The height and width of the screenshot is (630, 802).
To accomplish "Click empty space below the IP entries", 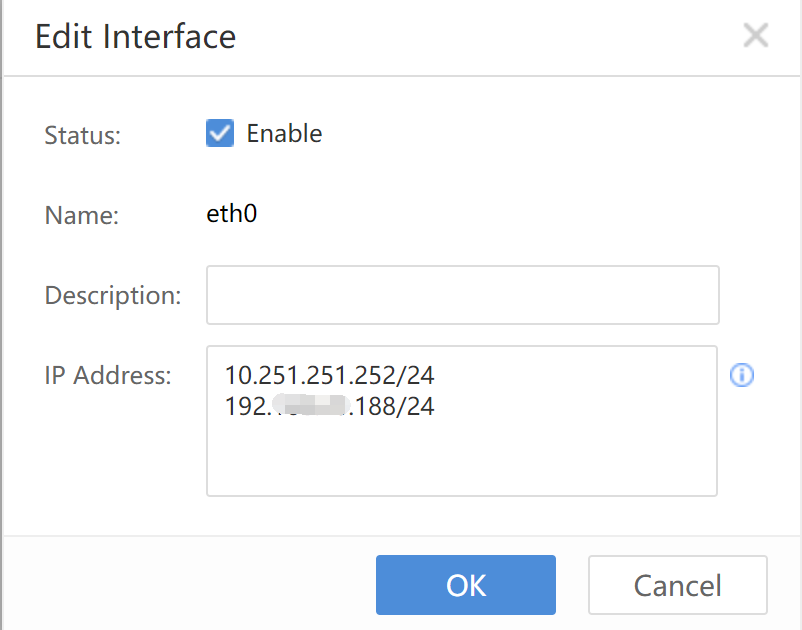I will (462, 458).
